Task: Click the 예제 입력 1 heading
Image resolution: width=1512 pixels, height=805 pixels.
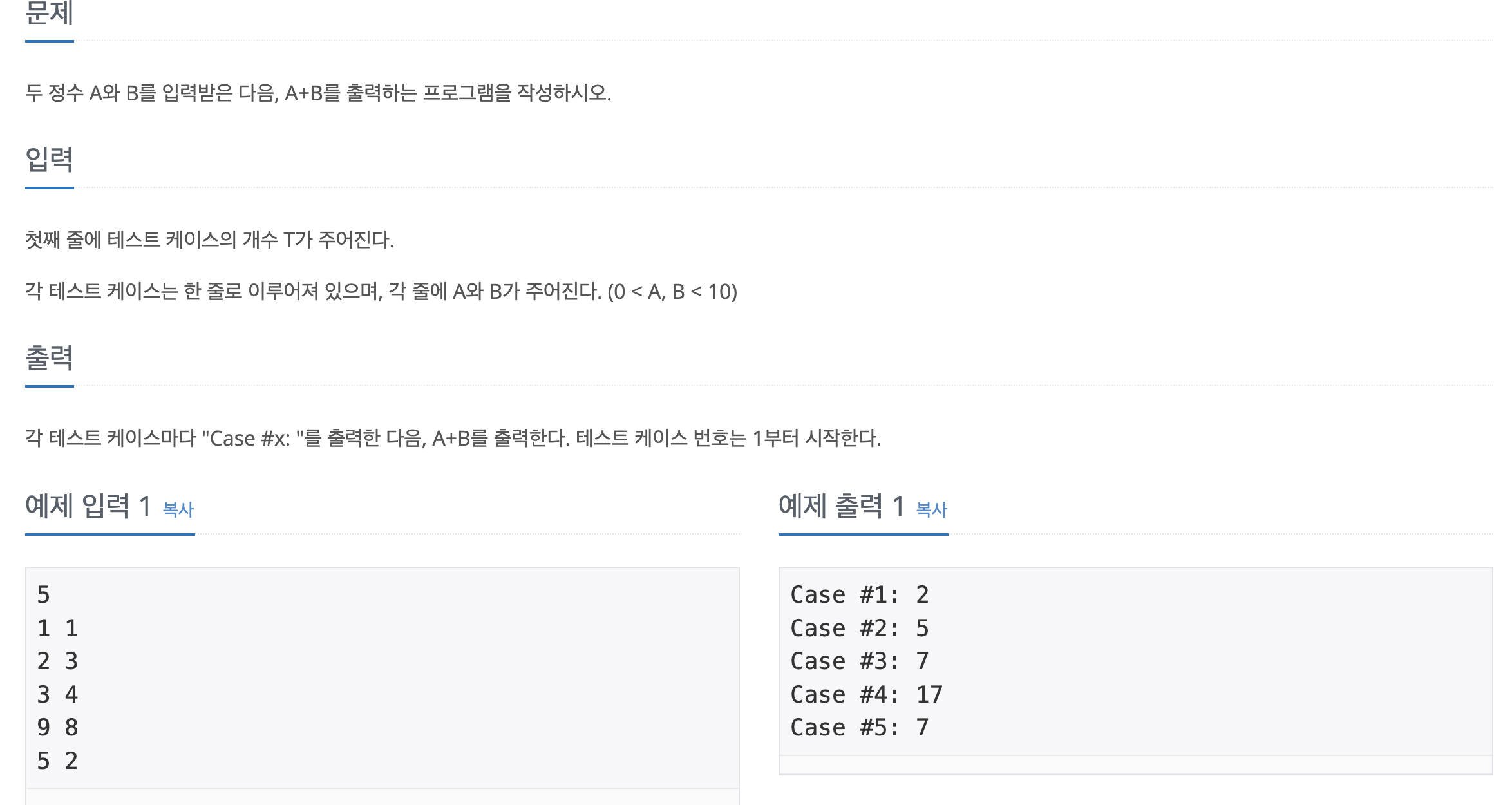Action: [88, 506]
